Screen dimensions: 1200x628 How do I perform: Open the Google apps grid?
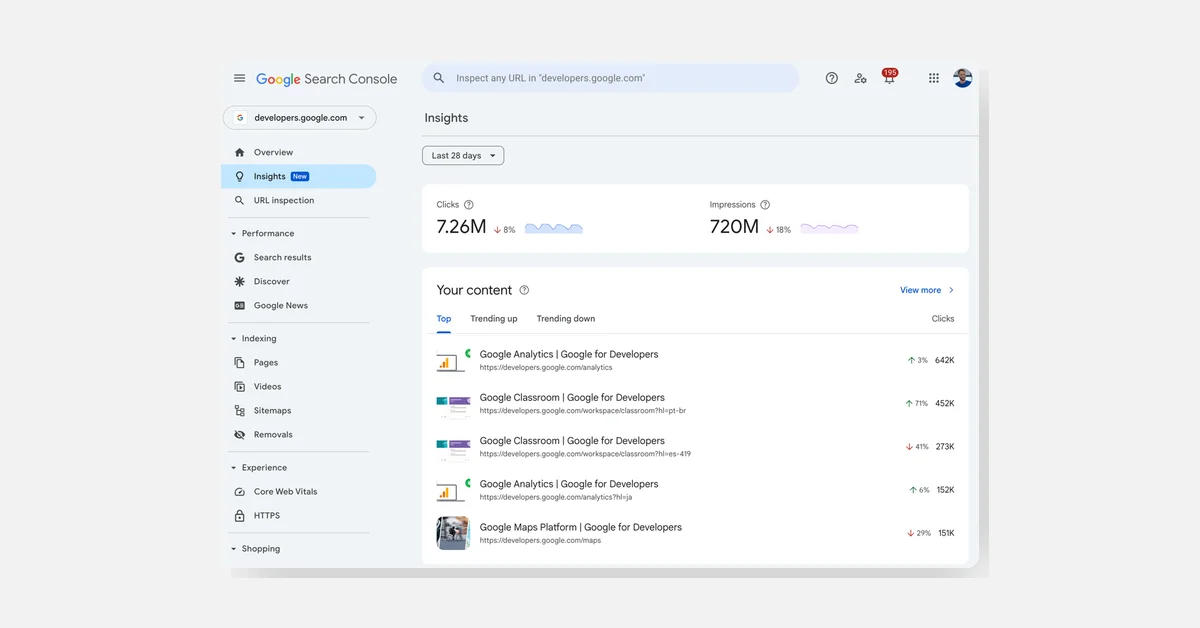(934, 78)
